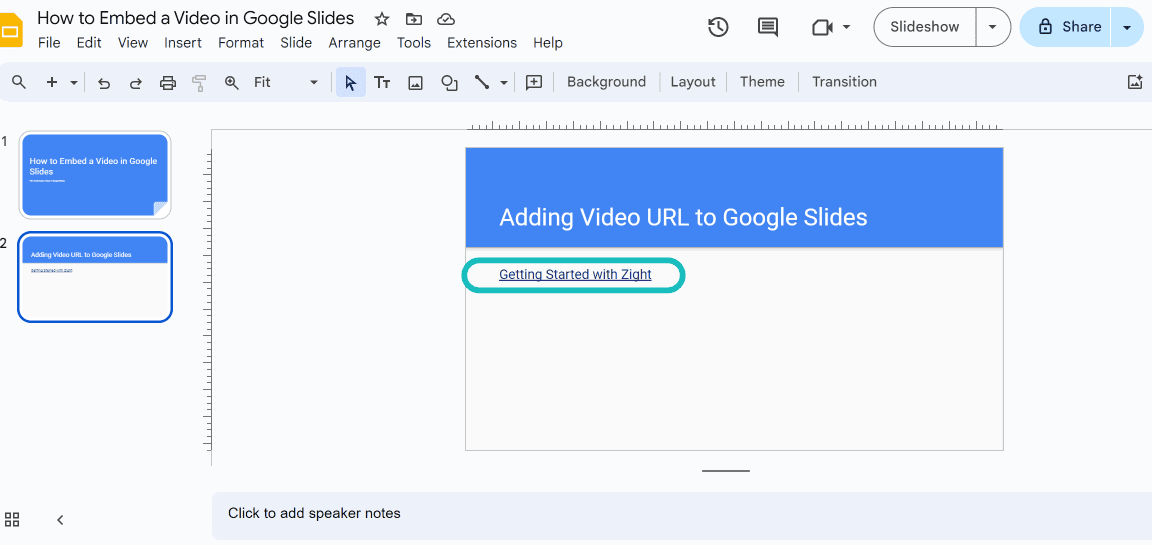Image resolution: width=1152 pixels, height=545 pixels.
Task: Expand the Share options arrow
Action: [x=1128, y=27]
